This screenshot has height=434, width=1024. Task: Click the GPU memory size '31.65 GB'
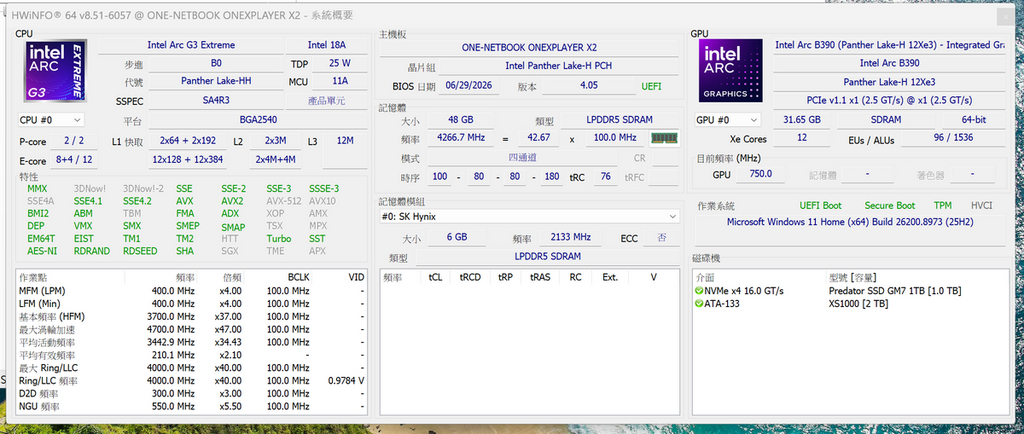click(x=801, y=120)
